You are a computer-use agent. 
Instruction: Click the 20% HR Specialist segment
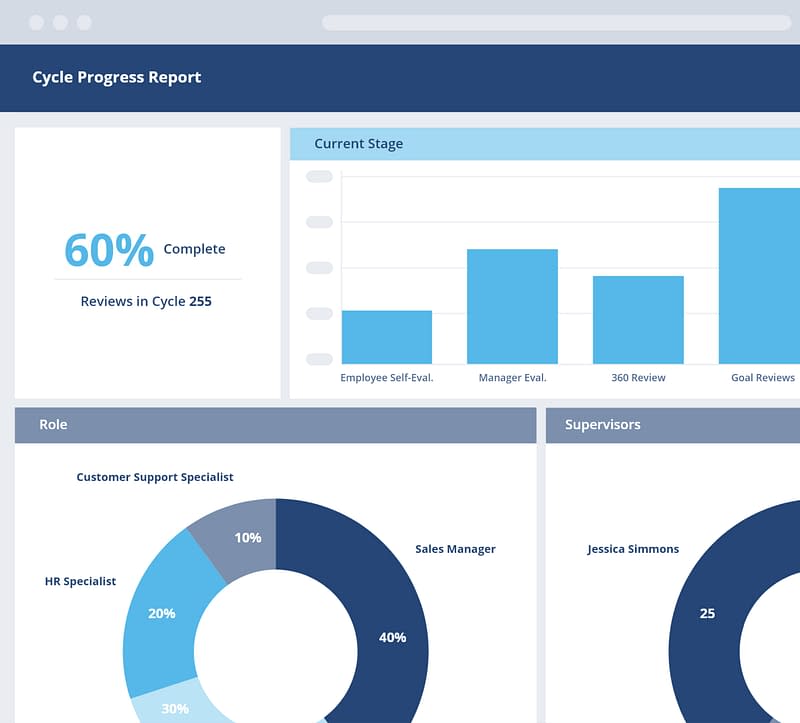[162, 612]
